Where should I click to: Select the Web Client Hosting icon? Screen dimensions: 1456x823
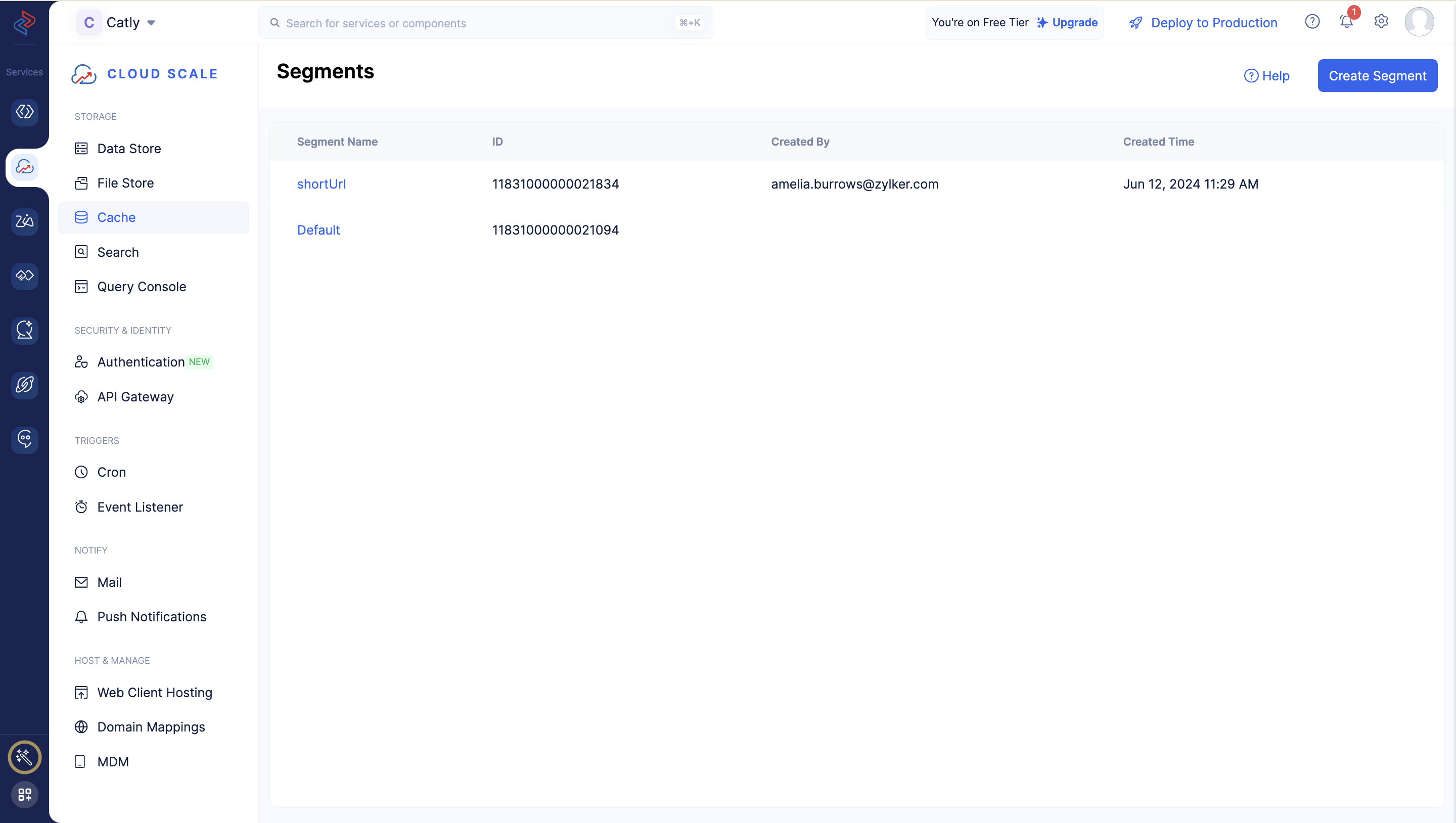pyautogui.click(x=82, y=692)
